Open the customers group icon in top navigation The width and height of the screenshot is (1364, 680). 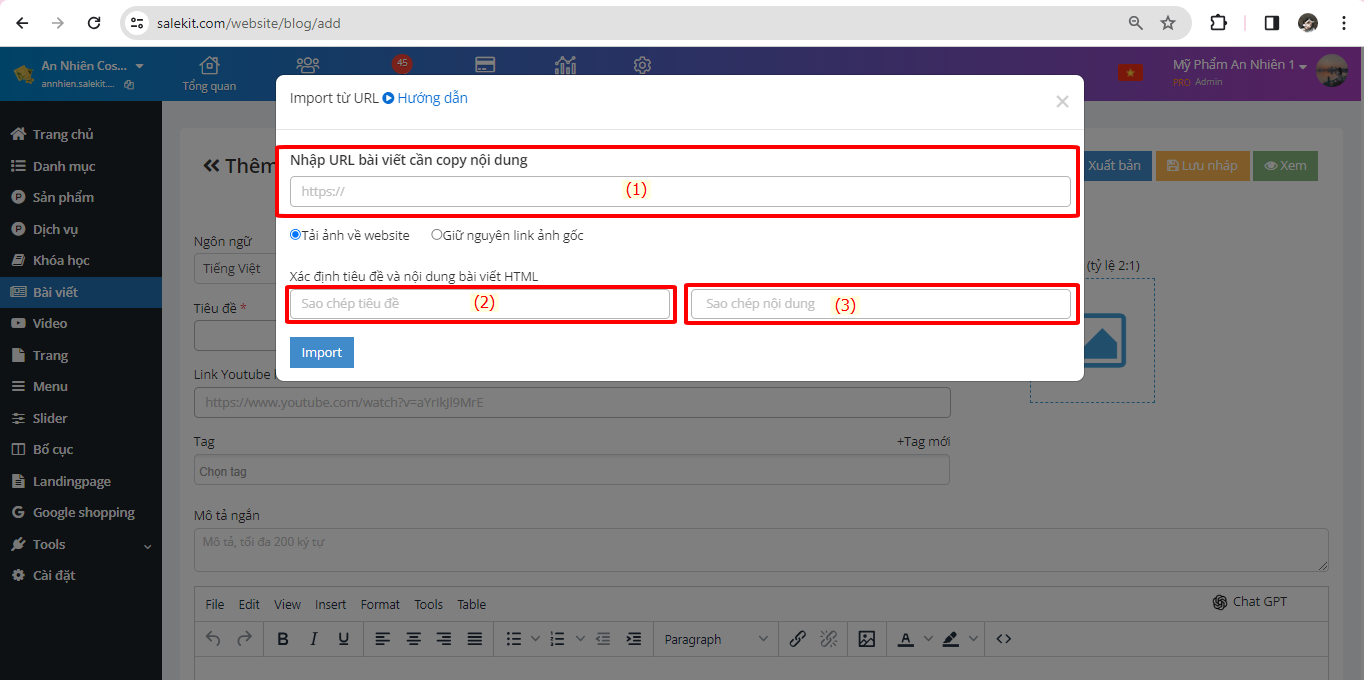[x=308, y=65]
